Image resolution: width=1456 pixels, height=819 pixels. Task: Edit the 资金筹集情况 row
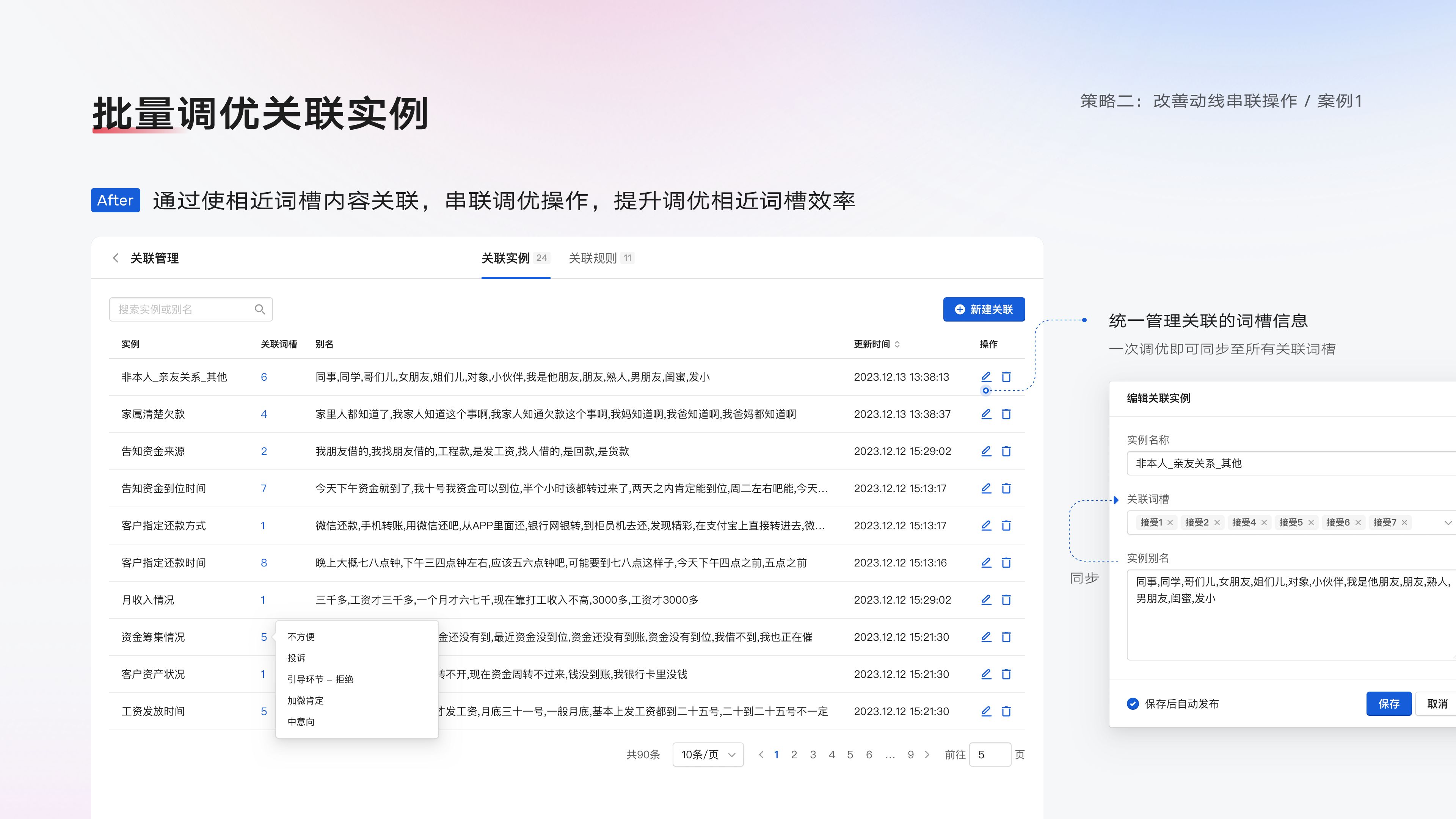(986, 637)
